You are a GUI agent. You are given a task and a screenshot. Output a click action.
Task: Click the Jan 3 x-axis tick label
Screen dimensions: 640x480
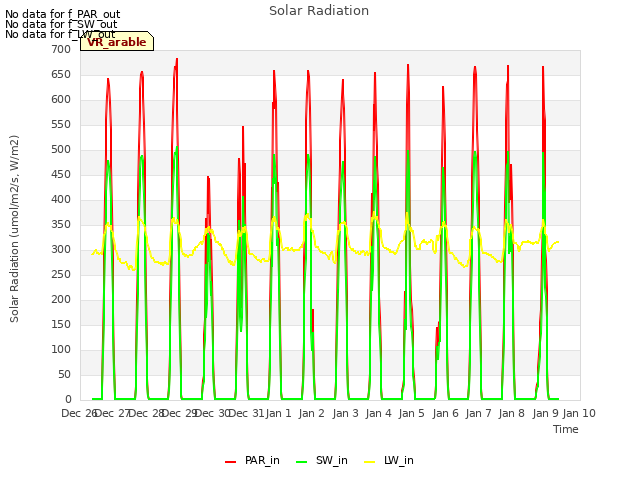coord(345,413)
